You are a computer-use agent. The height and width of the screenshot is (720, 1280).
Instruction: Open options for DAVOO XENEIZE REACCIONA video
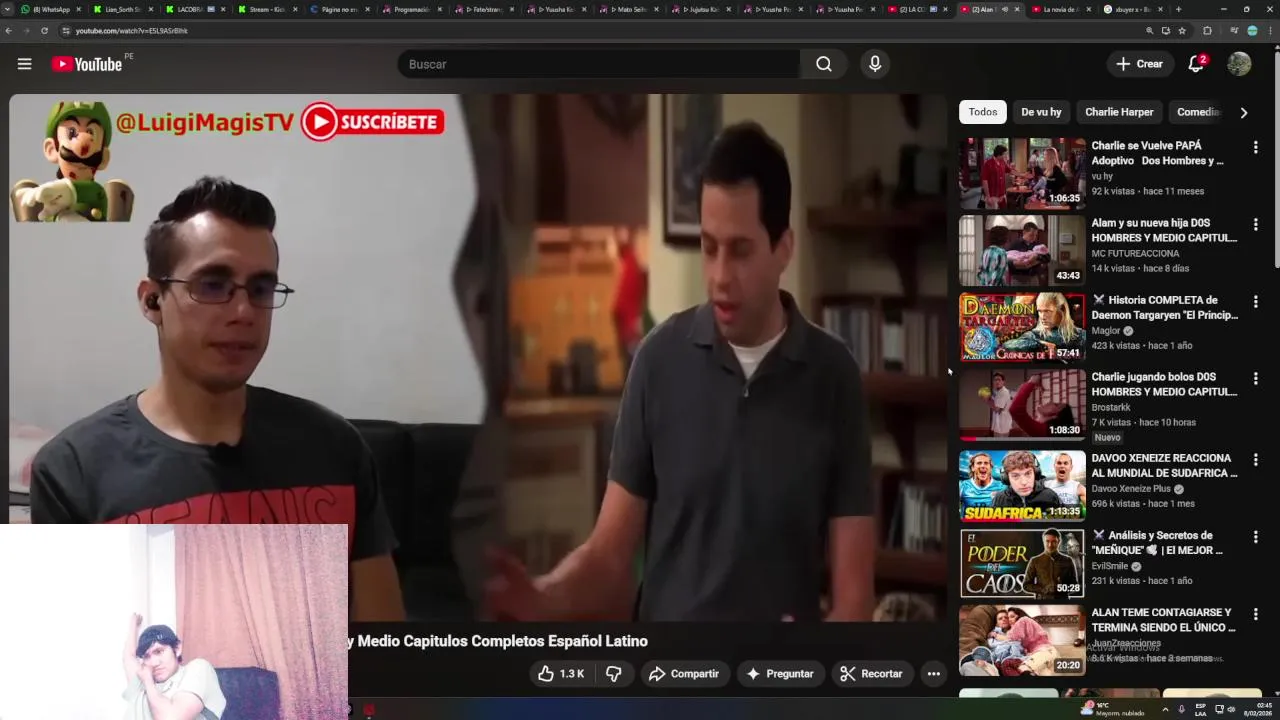coord(1255,459)
